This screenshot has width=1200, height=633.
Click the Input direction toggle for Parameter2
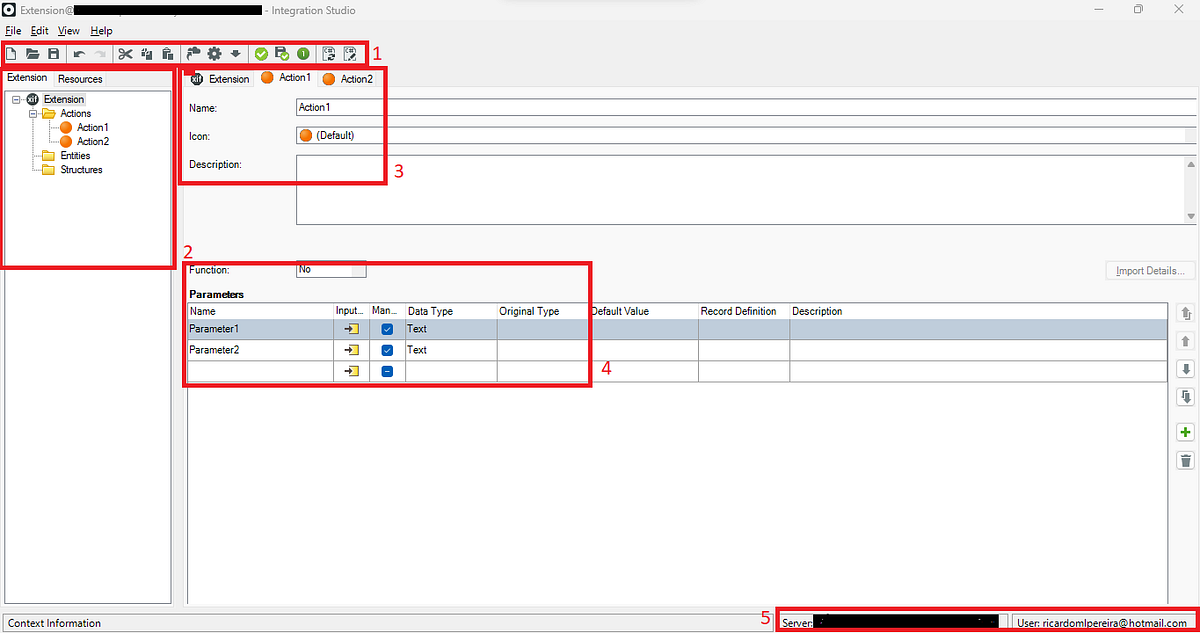(x=350, y=350)
